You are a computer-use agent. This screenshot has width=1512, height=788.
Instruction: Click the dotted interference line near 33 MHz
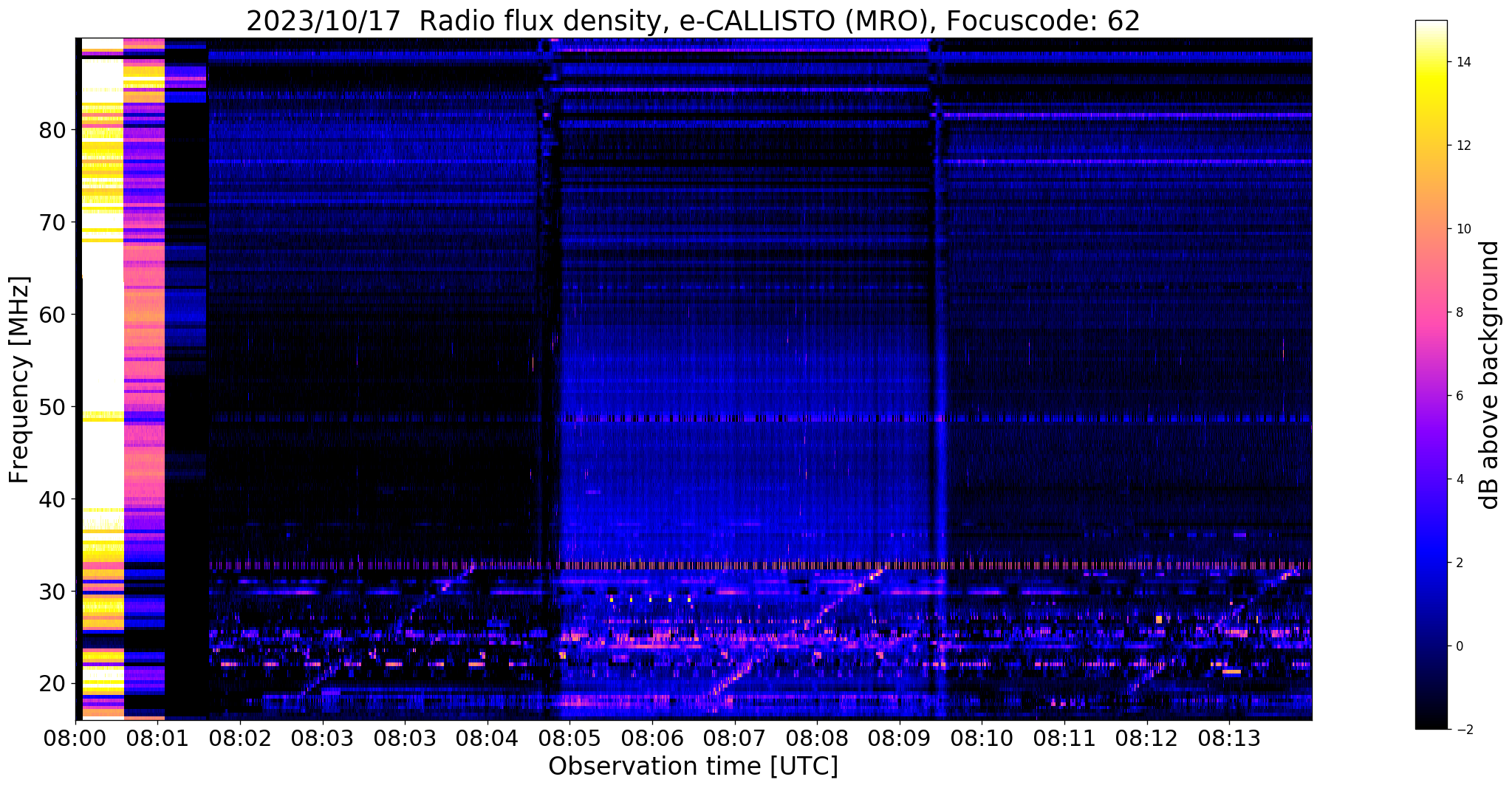[761, 566]
